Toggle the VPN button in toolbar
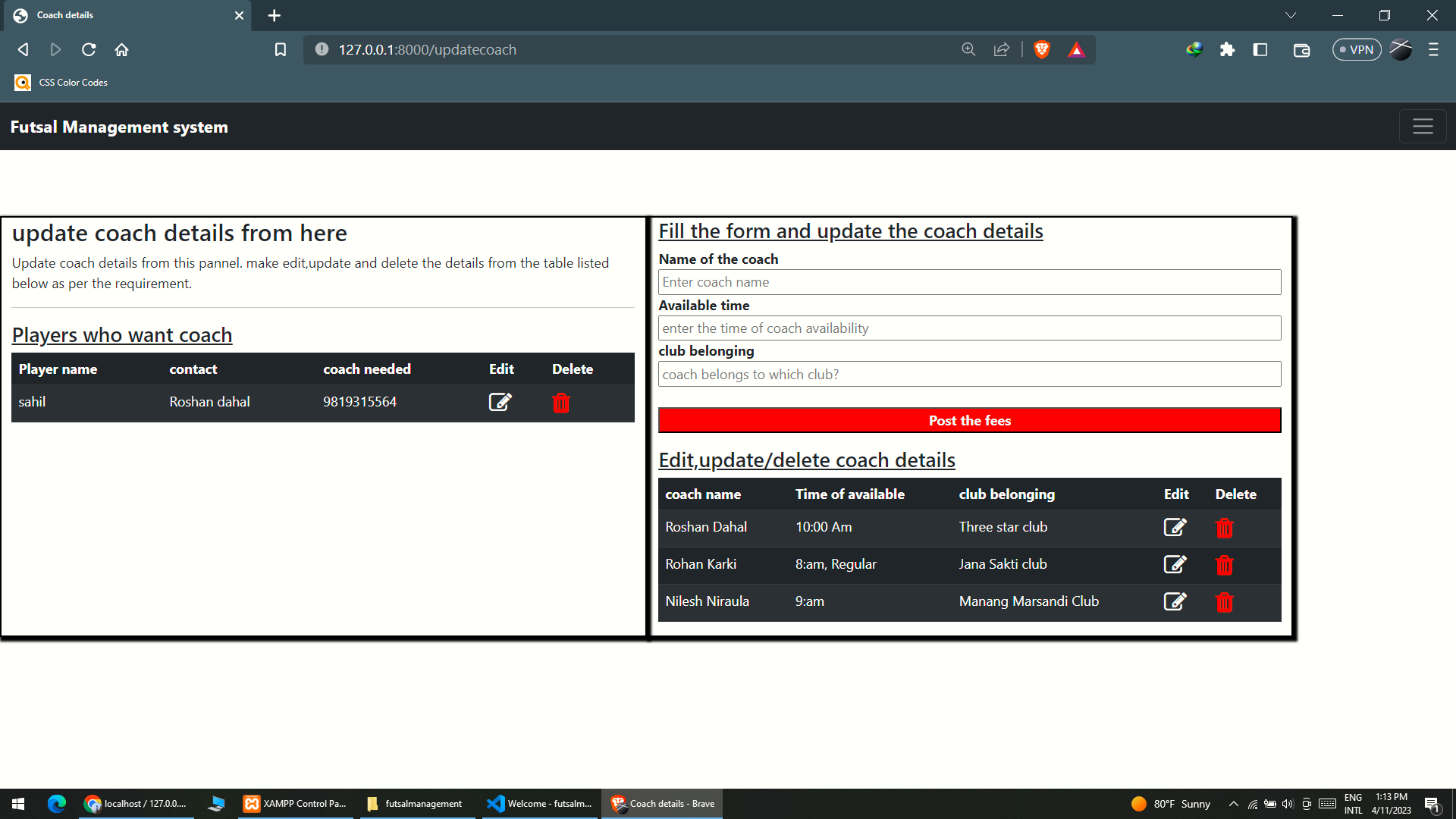Viewport: 1456px width, 819px height. coord(1357,49)
